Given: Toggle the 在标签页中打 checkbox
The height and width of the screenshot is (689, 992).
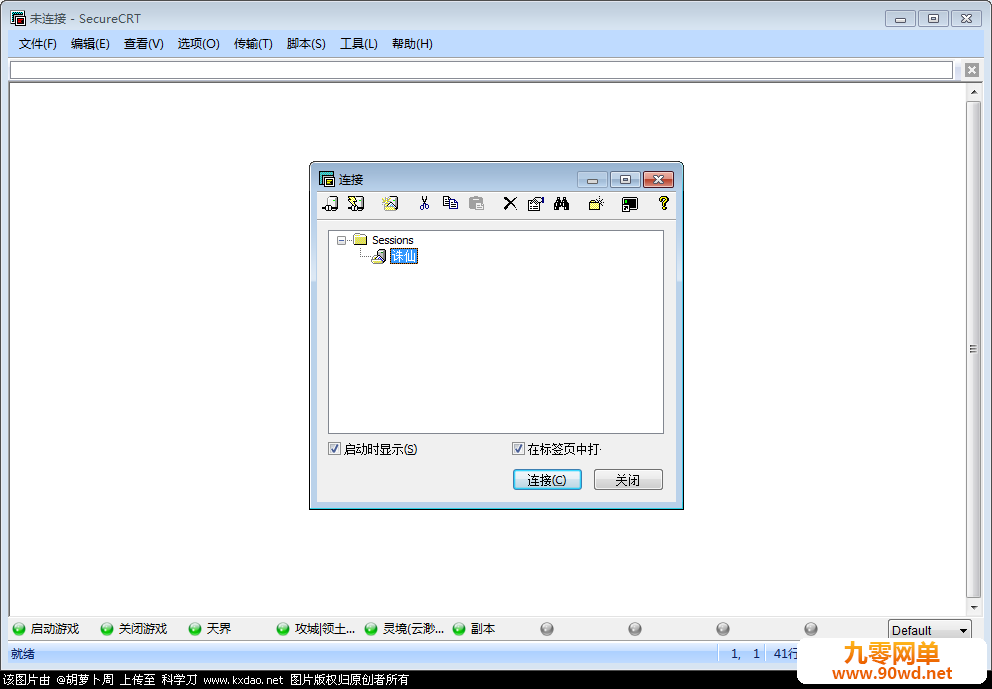Looking at the screenshot, I should tap(518, 449).
